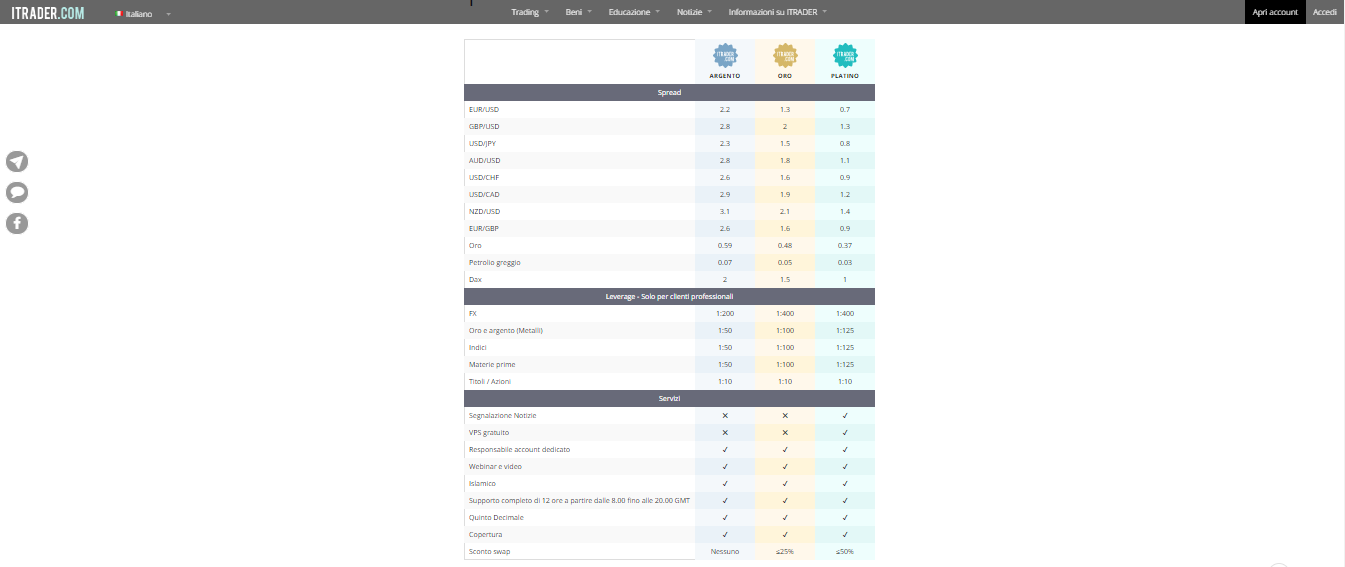Click the Leverage section header
Viewport: 1345px width, 567px height.
coord(669,296)
